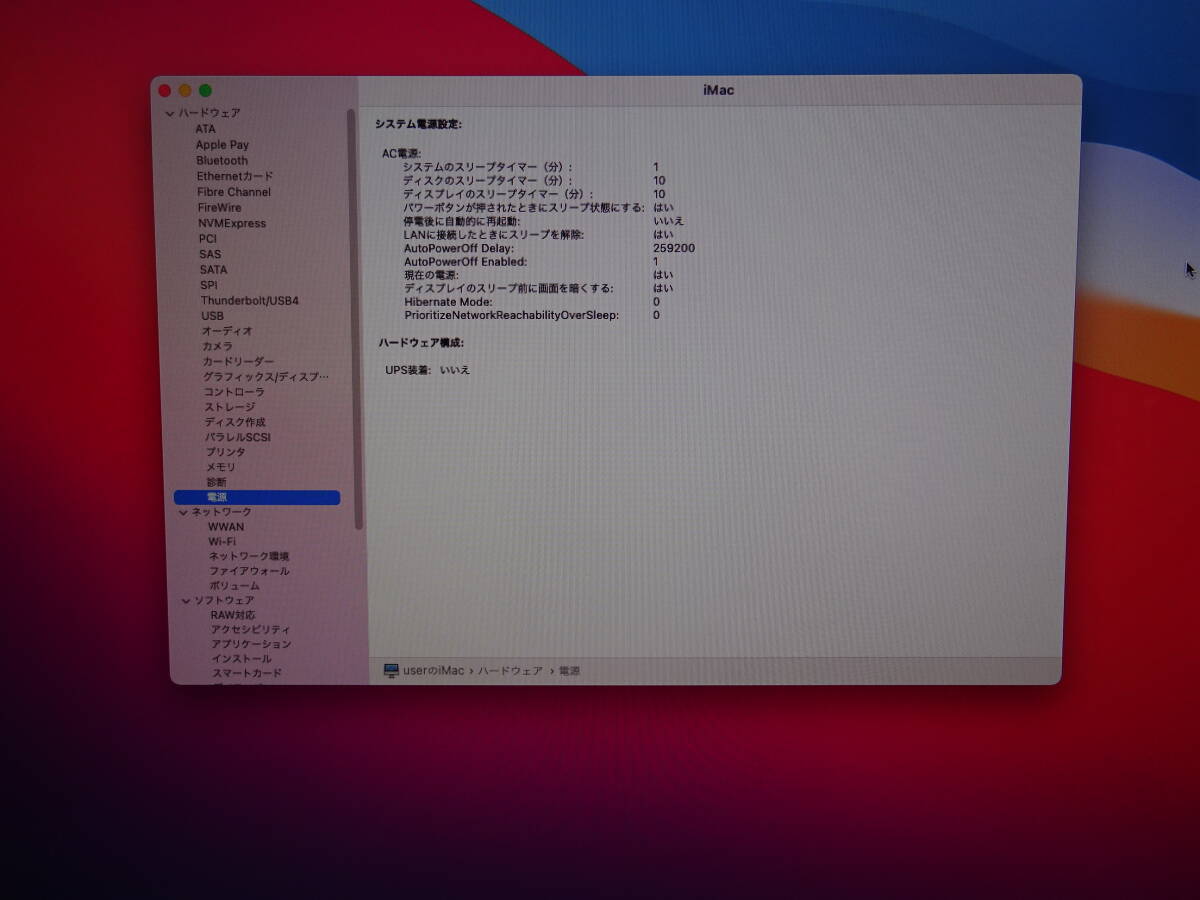The image size is (1200, 900).
Task: Click ハードウェア in the path bar
Action: pos(510,671)
